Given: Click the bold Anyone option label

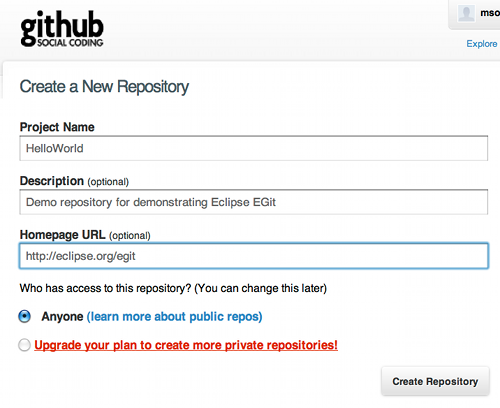Looking at the screenshot, I should (62, 316).
